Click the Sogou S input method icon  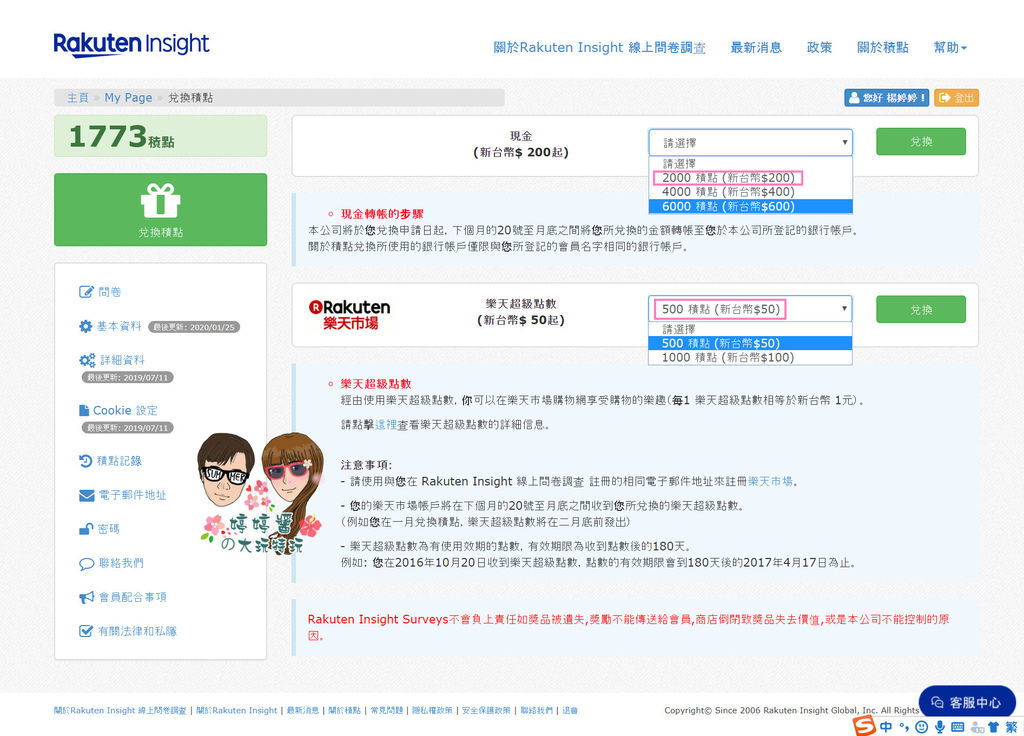coord(865,726)
